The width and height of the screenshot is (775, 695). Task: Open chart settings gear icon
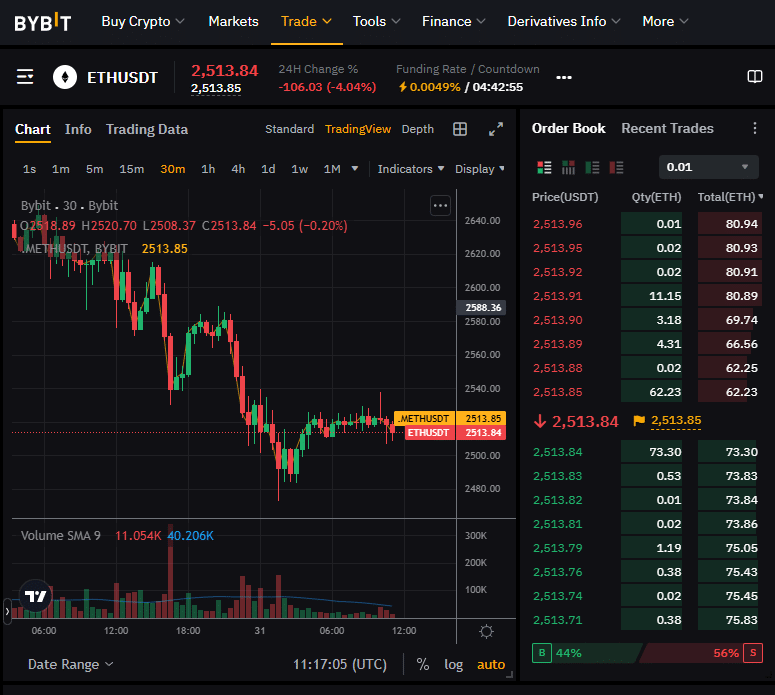tap(486, 631)
